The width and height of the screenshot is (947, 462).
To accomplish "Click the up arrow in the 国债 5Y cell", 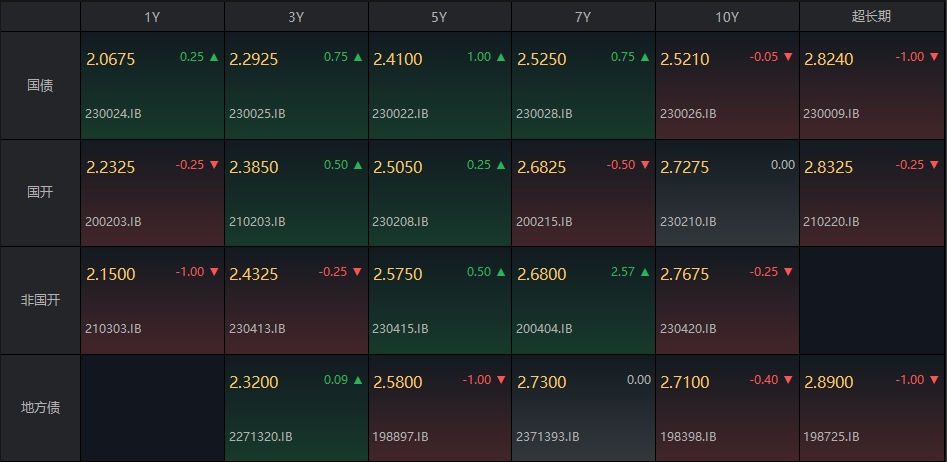I will tap(501, 57).
